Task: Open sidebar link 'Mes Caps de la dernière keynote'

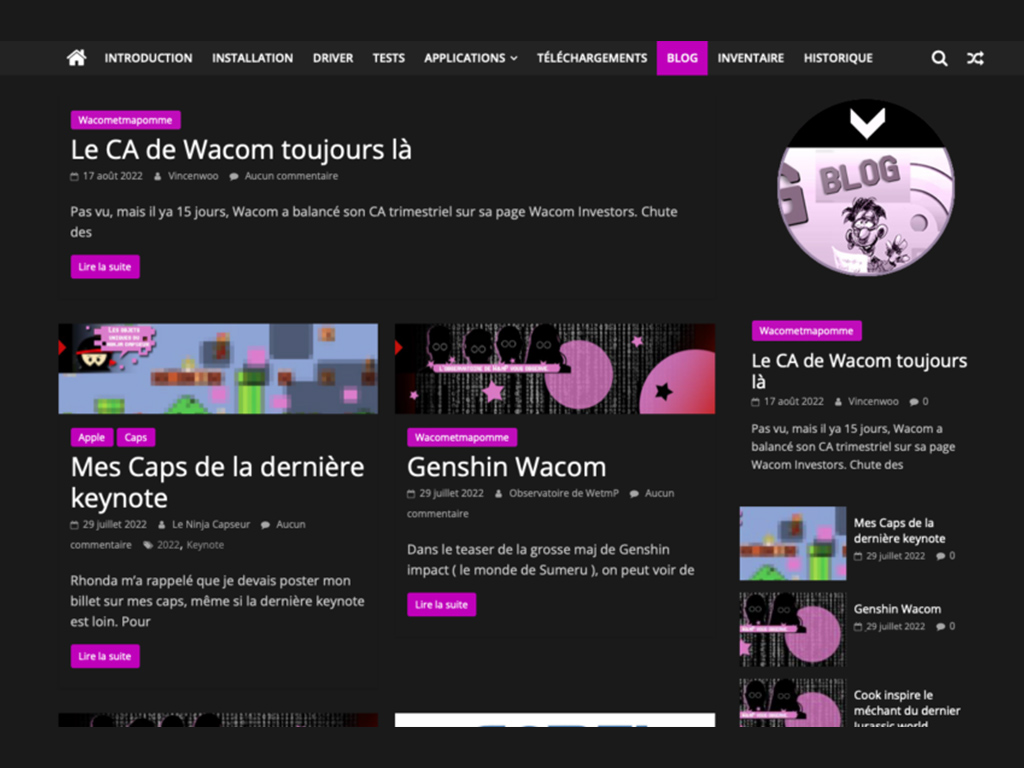Action: coord(899,530)
